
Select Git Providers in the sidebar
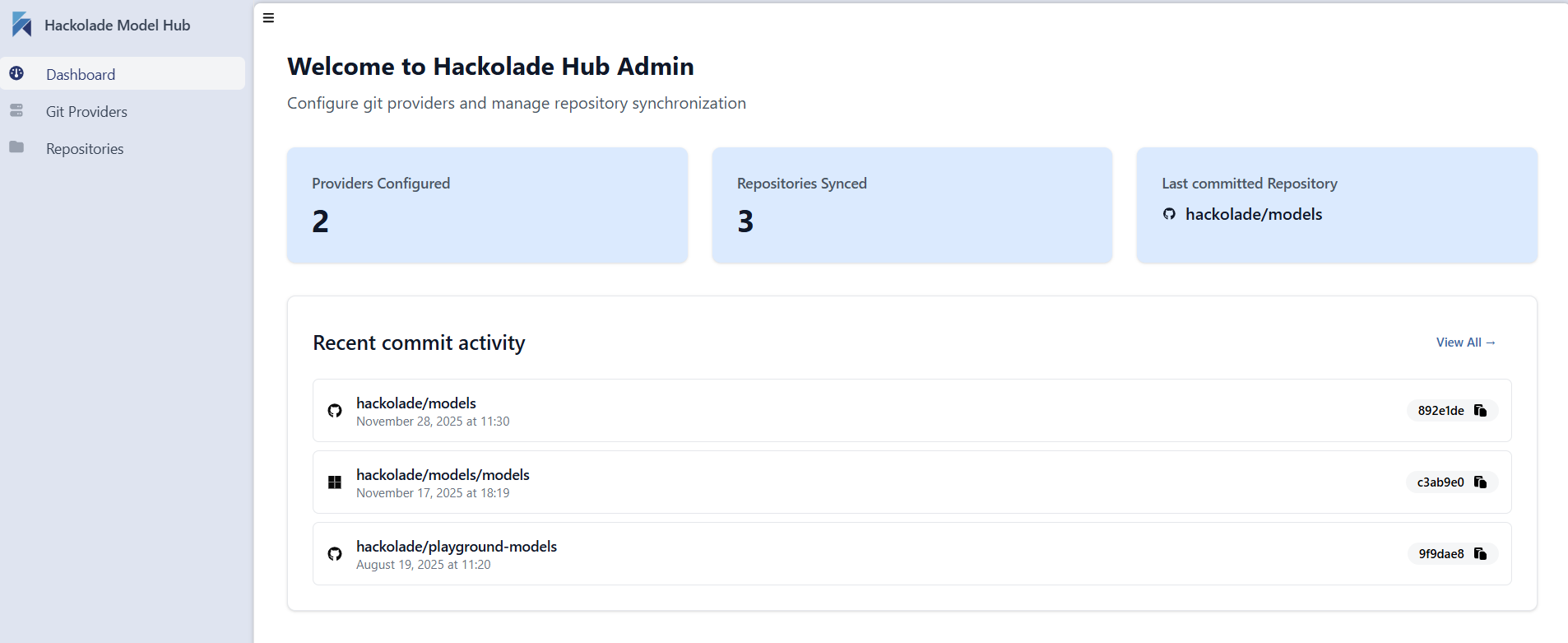point(86,110)
